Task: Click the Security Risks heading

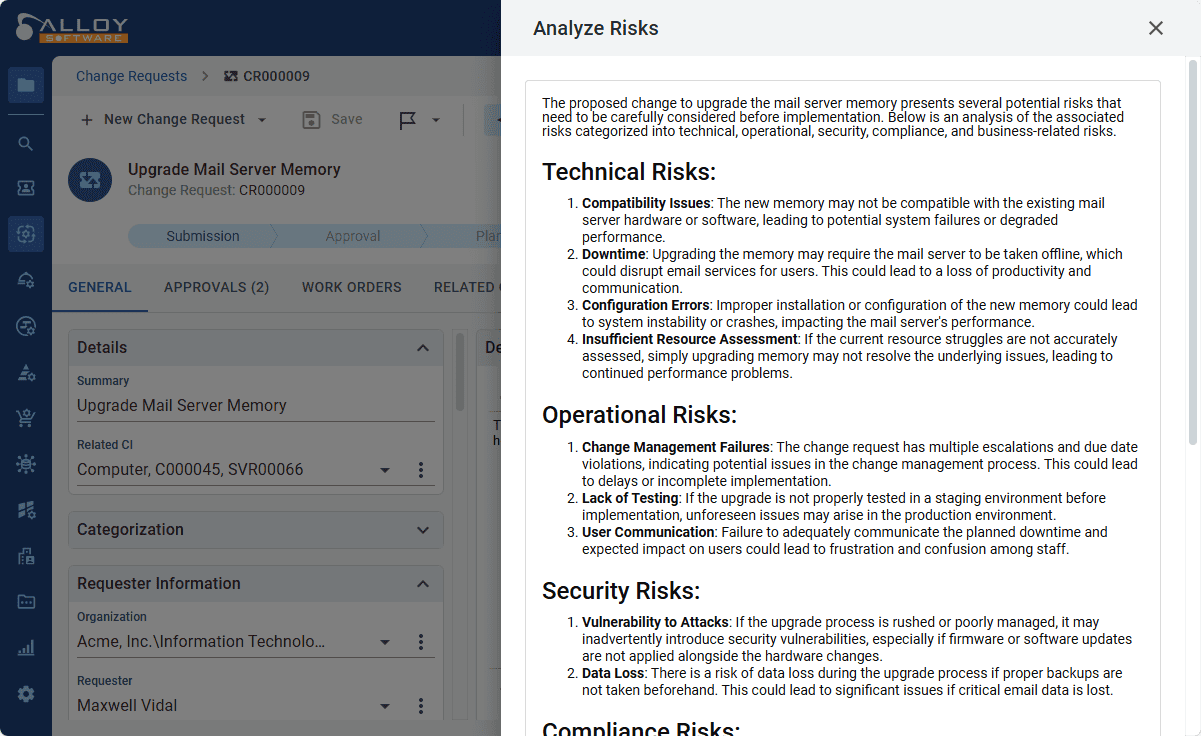Action: [x=621, y=591]
